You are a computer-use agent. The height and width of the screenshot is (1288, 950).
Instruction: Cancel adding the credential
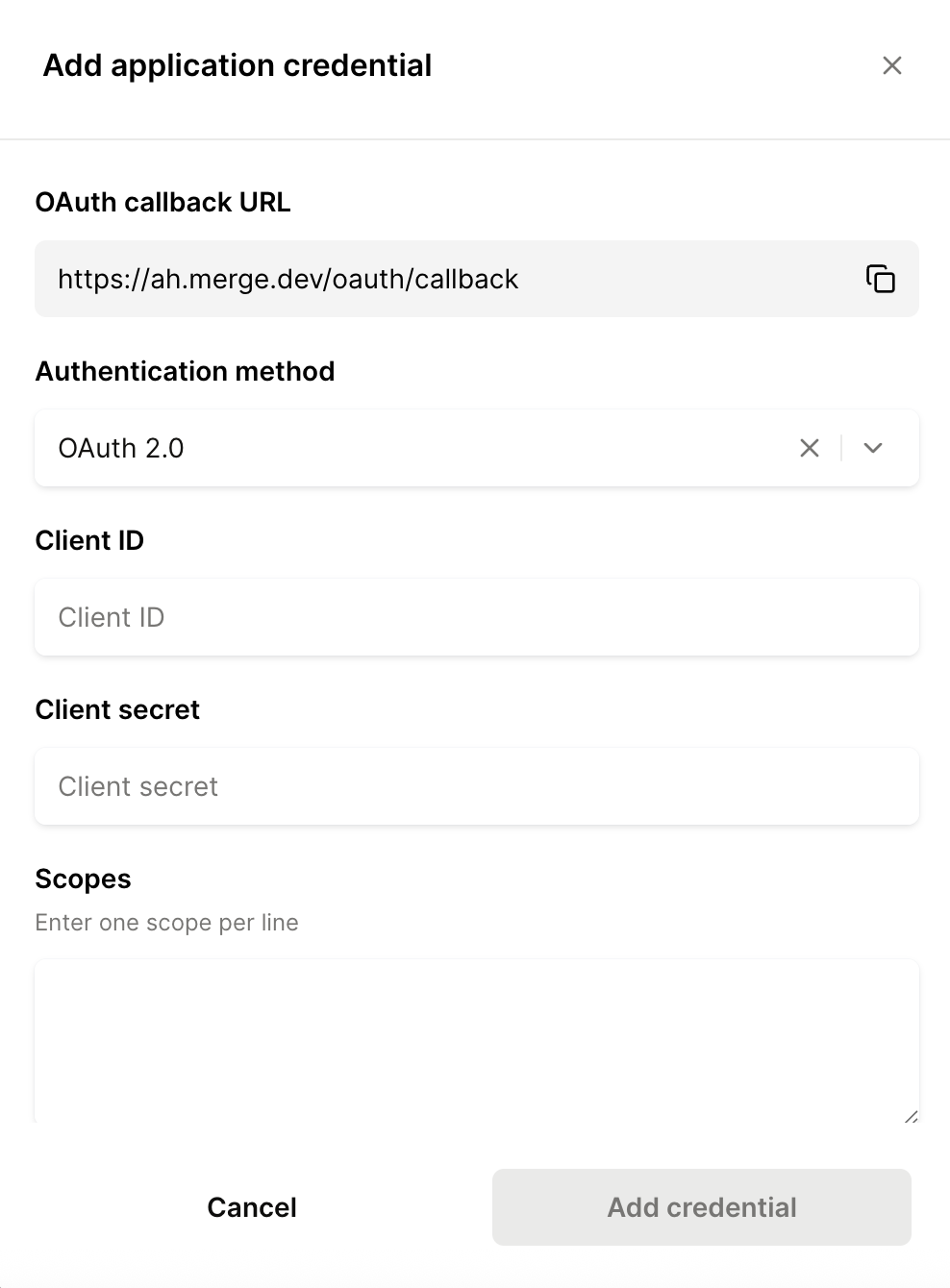coord(252,1207)
